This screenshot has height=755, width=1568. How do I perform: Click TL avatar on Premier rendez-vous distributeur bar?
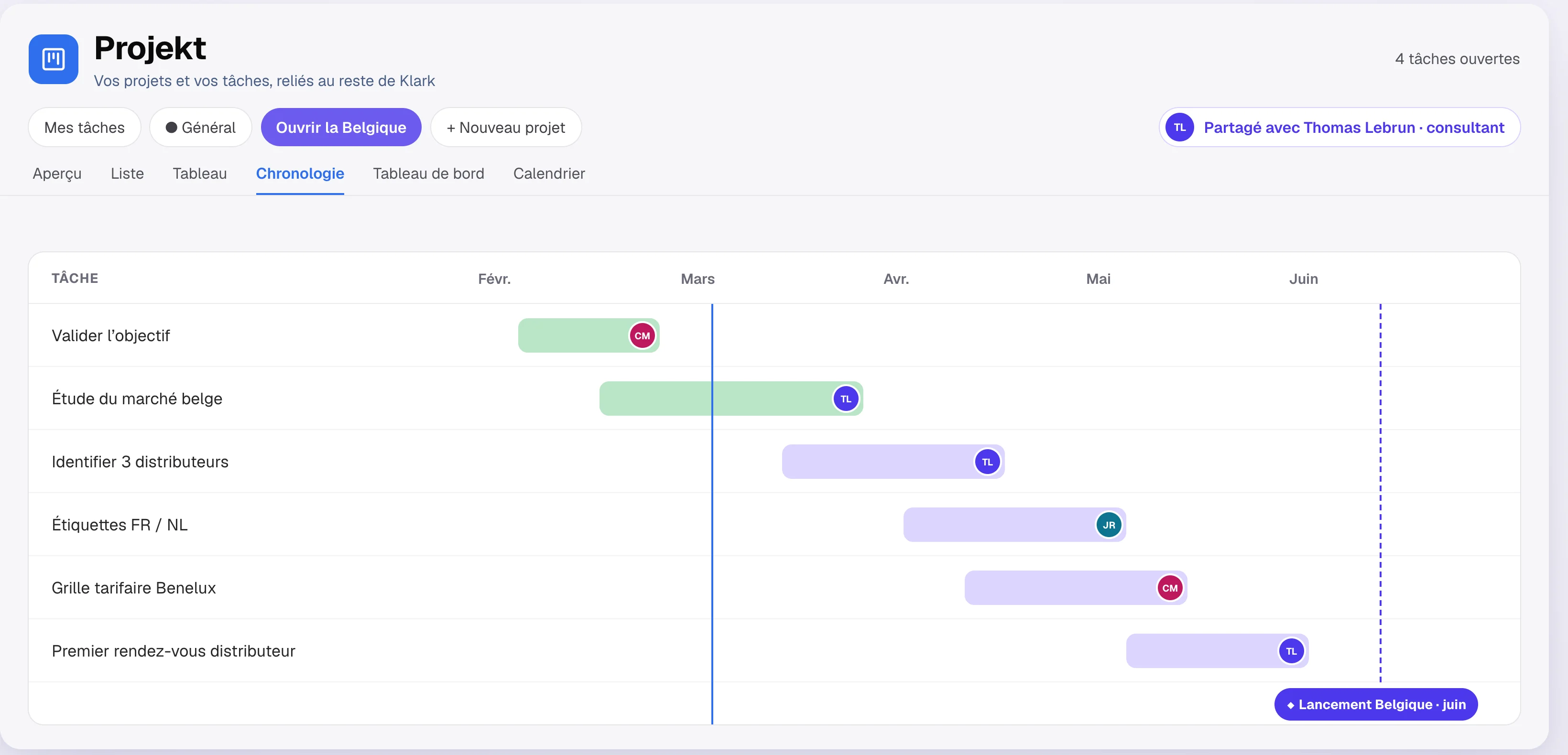(1291, 651)
